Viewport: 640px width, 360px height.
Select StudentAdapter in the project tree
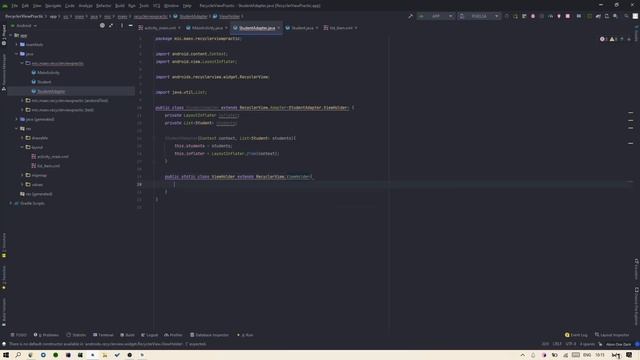tap(51, 91)
